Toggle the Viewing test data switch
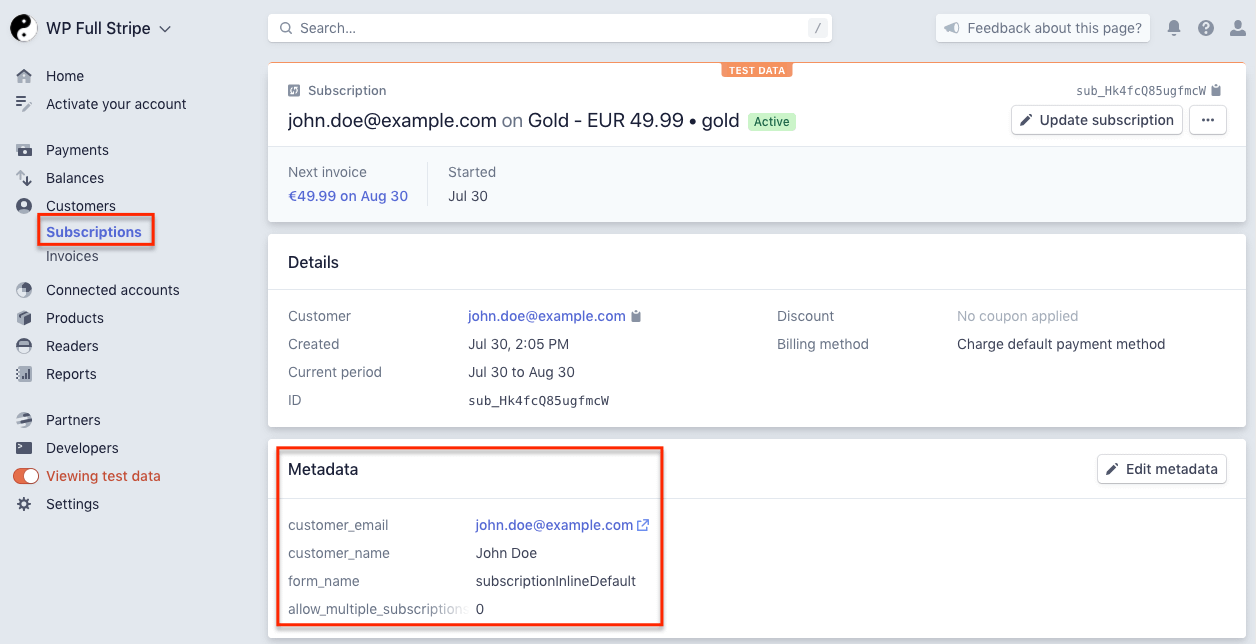The height and width of the screenshot is (644, 1256). coord(26,476)
